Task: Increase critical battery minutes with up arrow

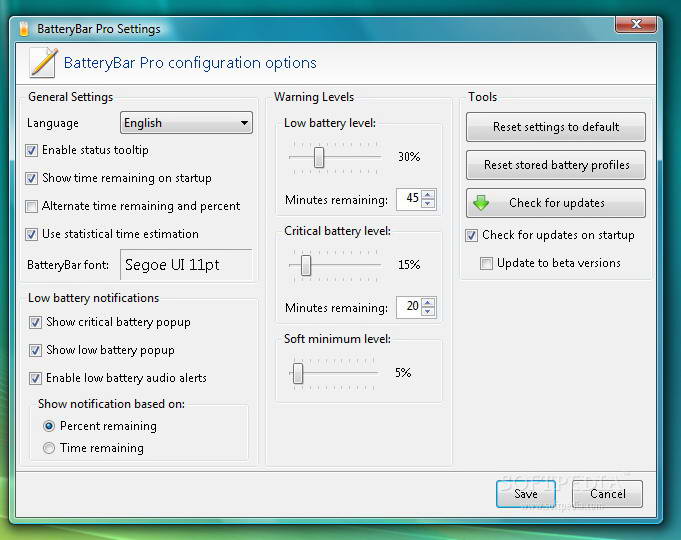Action: (428, 302)
